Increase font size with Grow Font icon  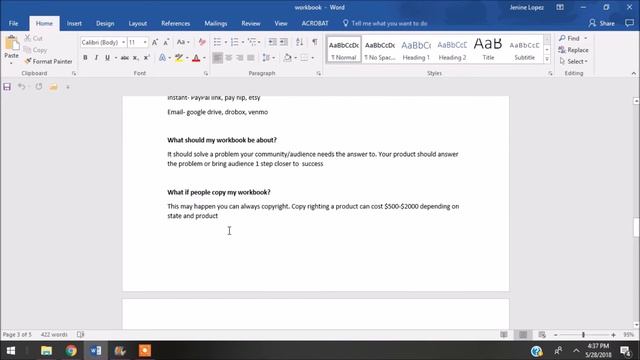pos(155,42)
